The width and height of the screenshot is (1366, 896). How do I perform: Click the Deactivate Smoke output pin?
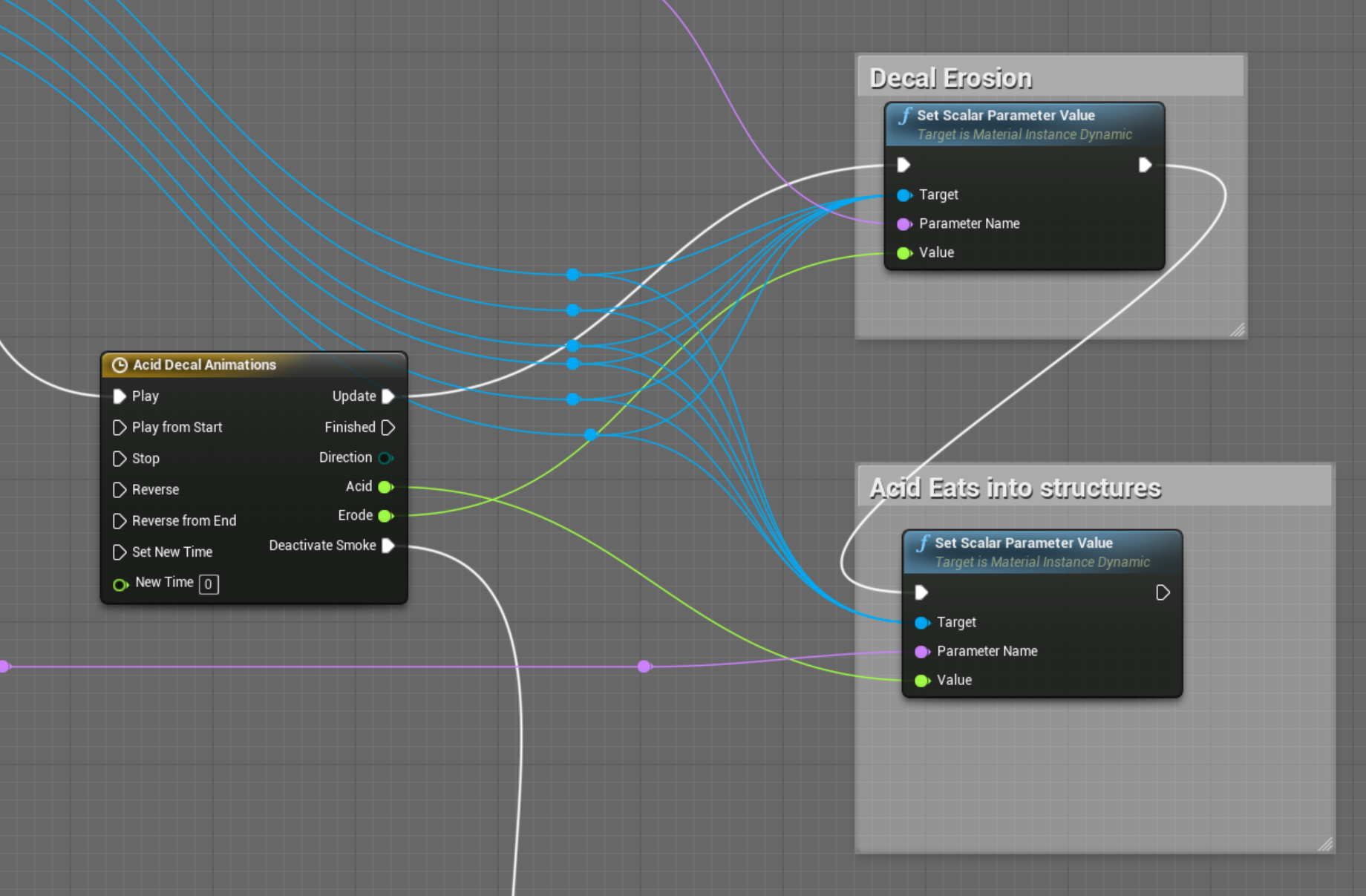coord(388,546)
